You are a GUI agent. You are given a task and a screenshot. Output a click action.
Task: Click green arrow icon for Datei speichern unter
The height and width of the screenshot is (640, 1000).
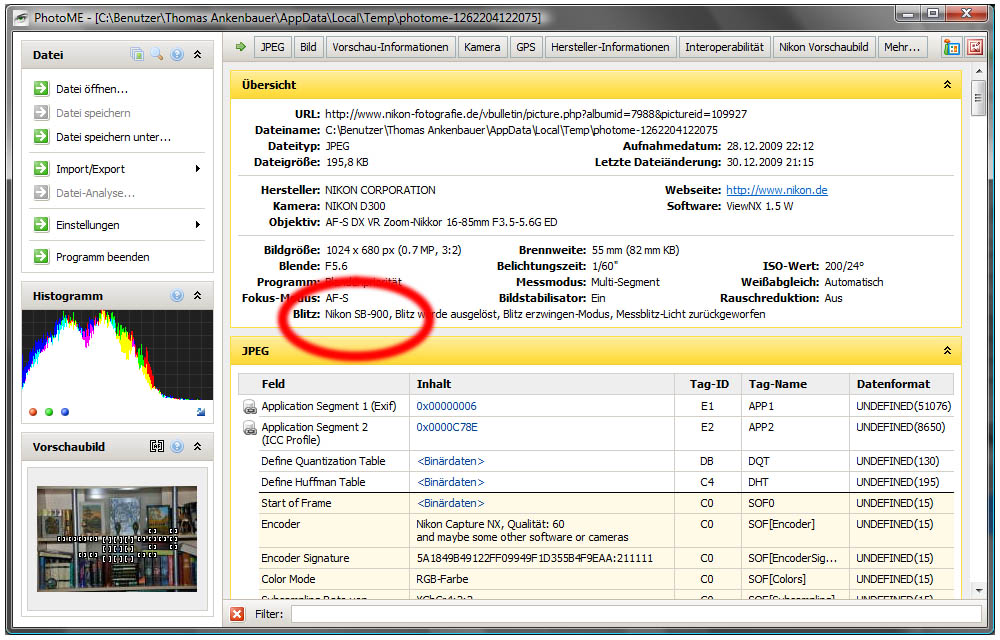41,136
